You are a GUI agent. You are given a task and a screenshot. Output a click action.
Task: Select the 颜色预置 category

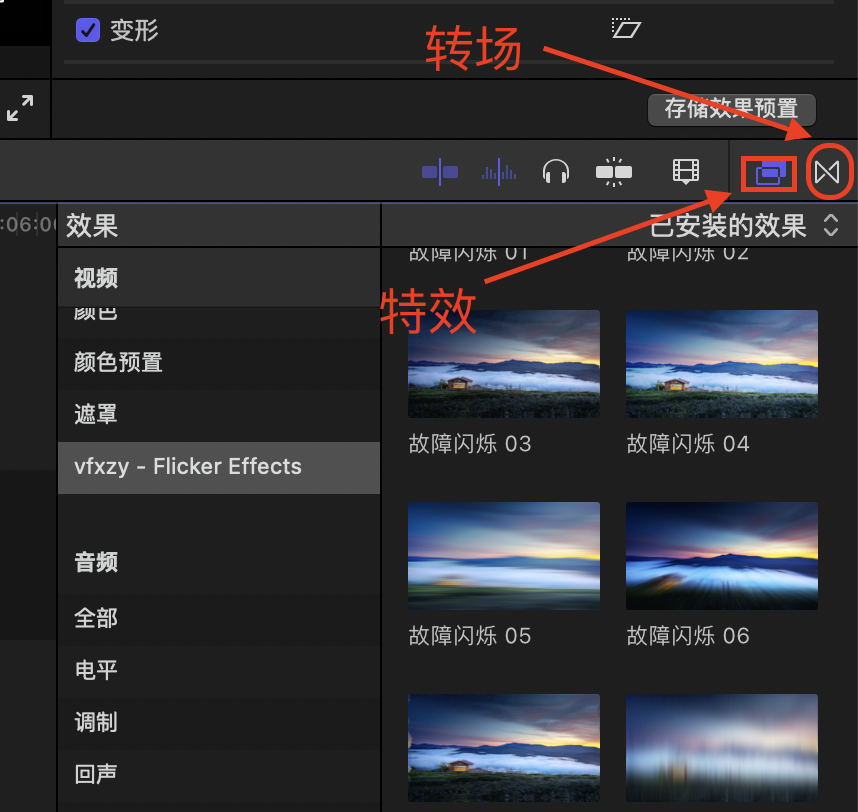click(x=118, y=362)
